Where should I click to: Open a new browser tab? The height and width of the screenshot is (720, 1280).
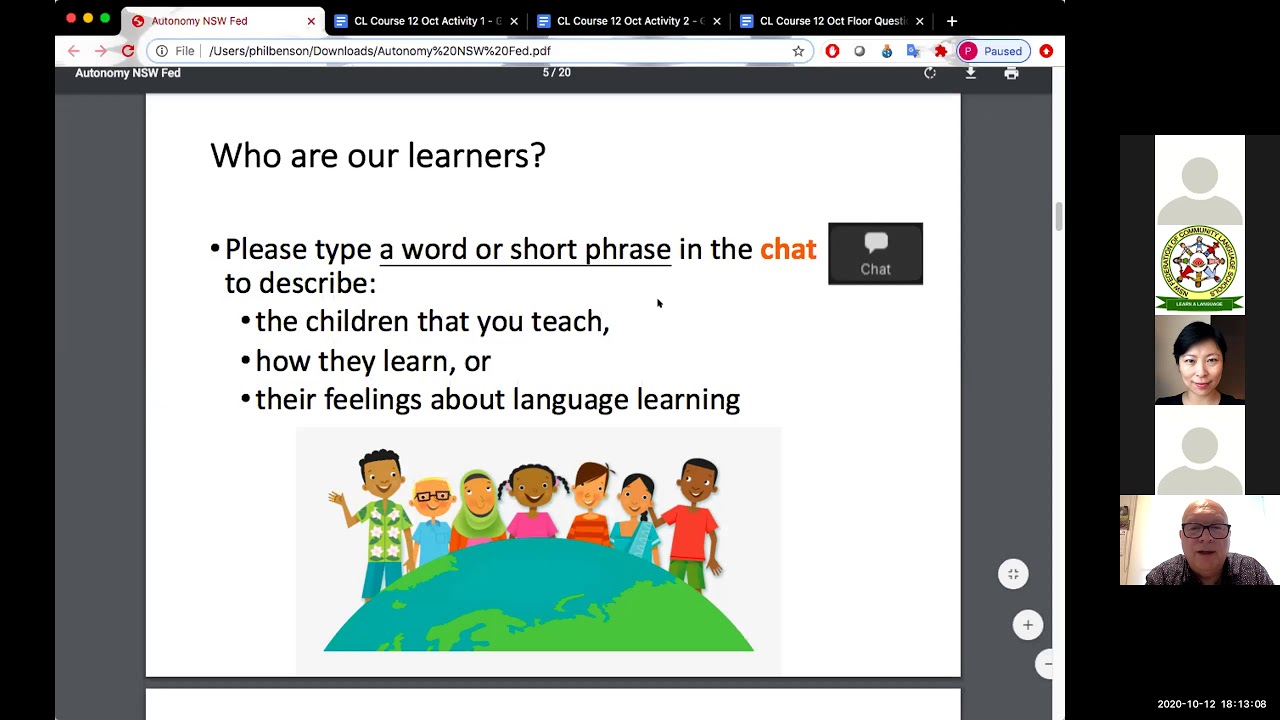(952, 21)
